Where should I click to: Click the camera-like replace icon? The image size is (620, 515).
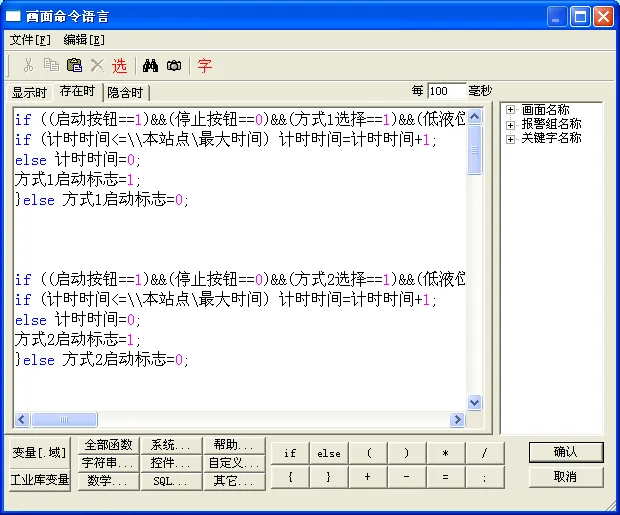click(x=174, y=65)
